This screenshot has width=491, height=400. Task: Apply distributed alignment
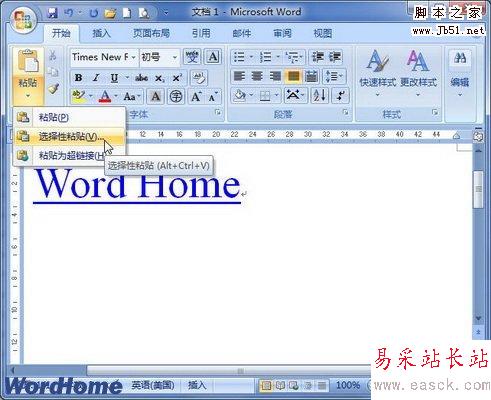coord(311,77)
